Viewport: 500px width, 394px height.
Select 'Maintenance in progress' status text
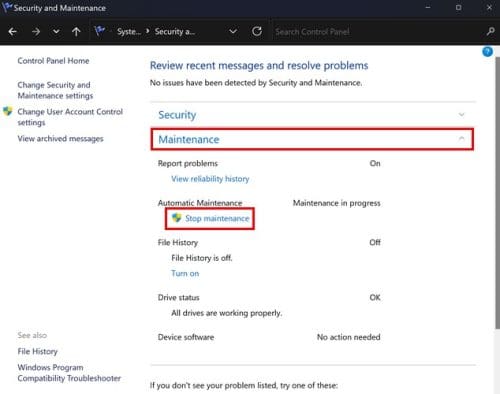[x=336, y=203]
